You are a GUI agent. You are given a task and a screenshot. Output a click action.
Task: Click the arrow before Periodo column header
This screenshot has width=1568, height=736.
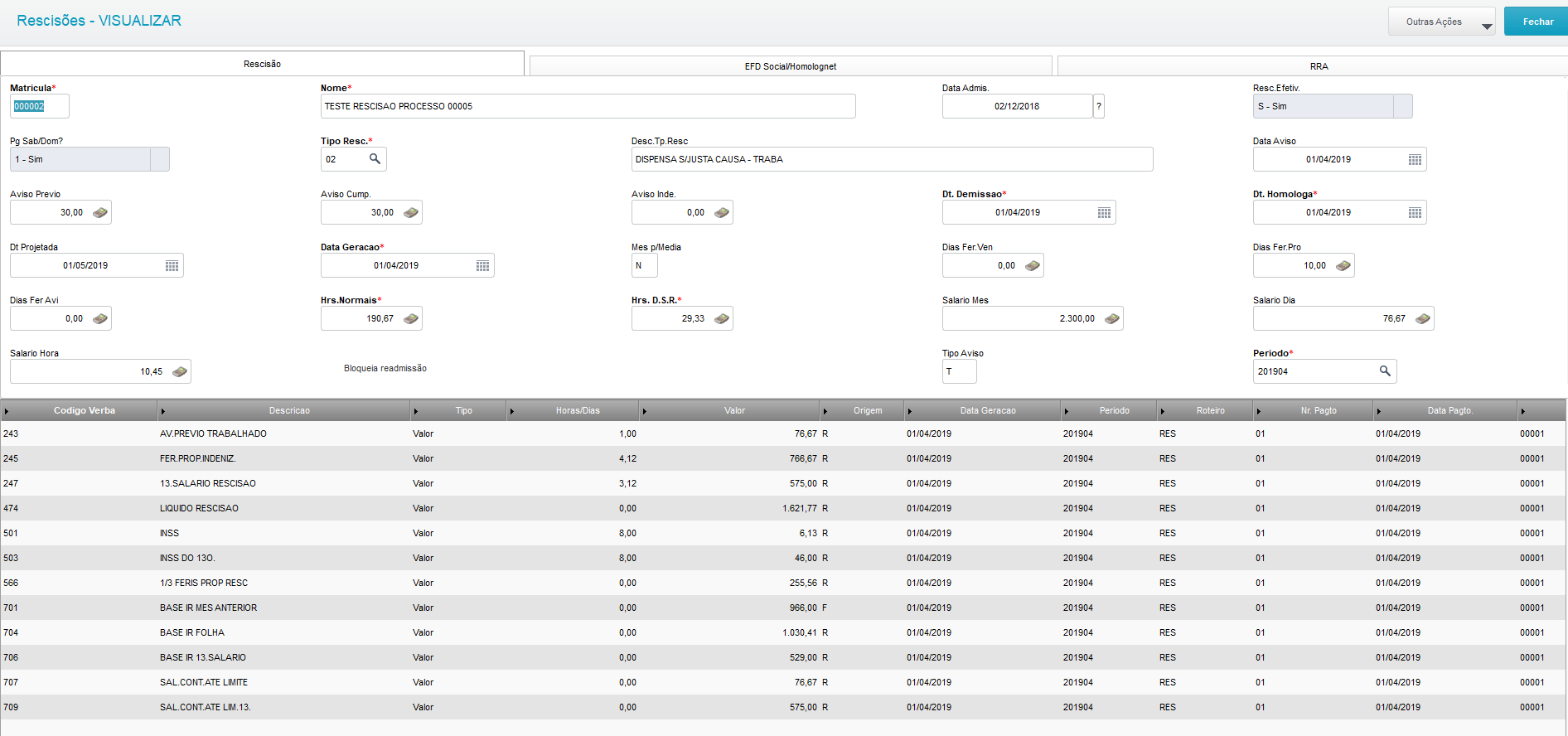1066,411
